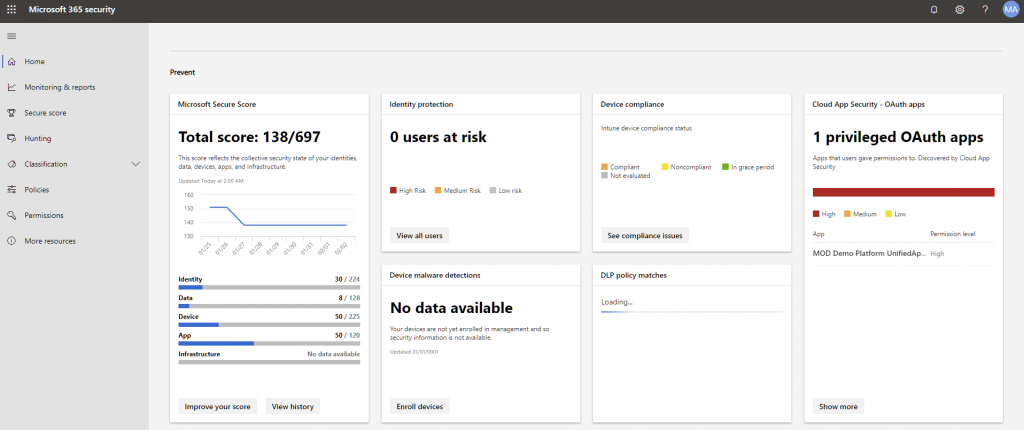Click Show more in OAuth apps card

(x=839, y=406)
